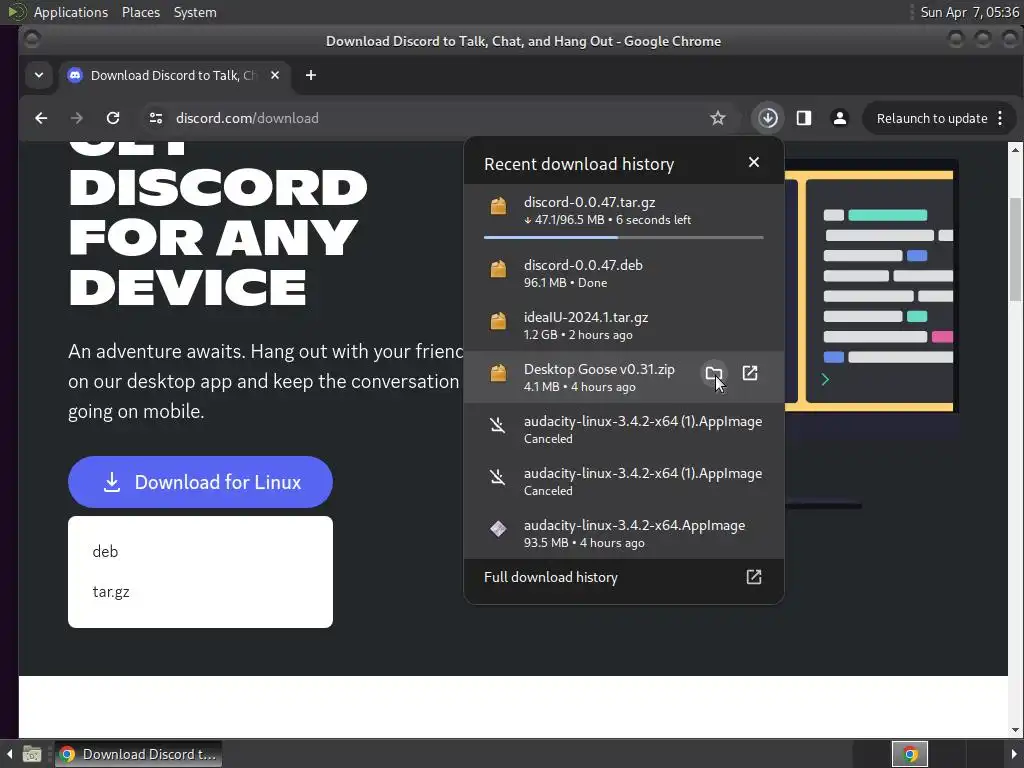Close the Download Discord tab
The height and width of the screenshot is (768, 1024).
pyautogui.click(x=275, y=75)
